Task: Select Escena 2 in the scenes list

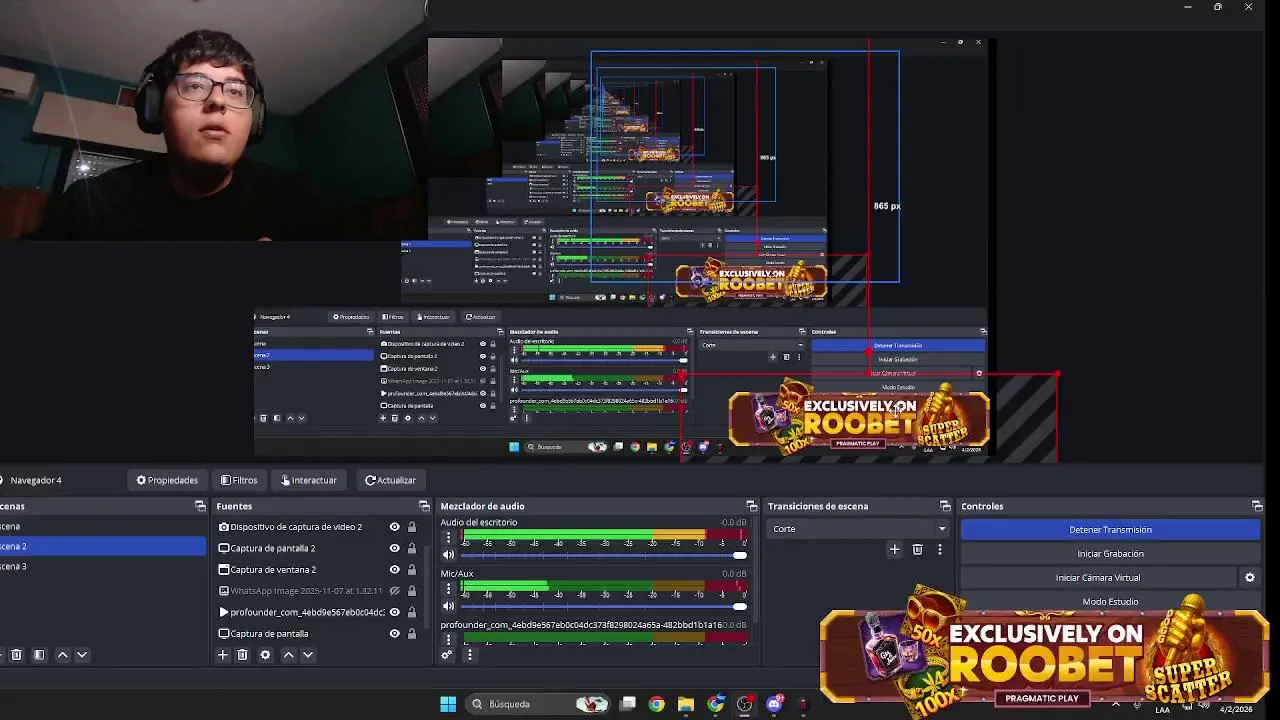Action: (x=103, y=546)
